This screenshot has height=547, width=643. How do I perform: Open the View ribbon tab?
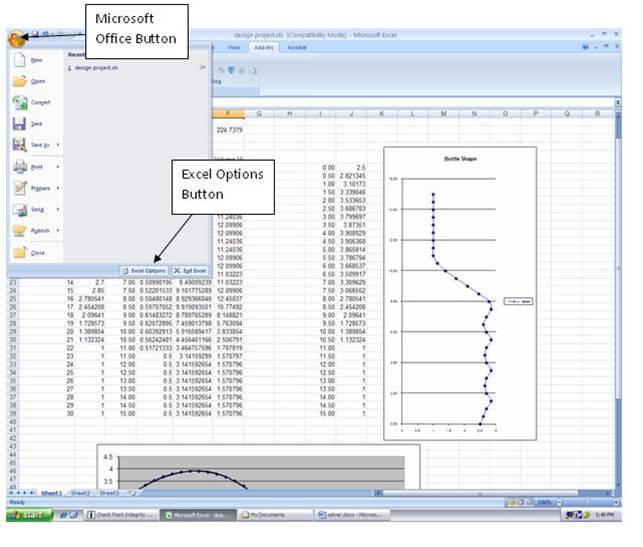233,48
